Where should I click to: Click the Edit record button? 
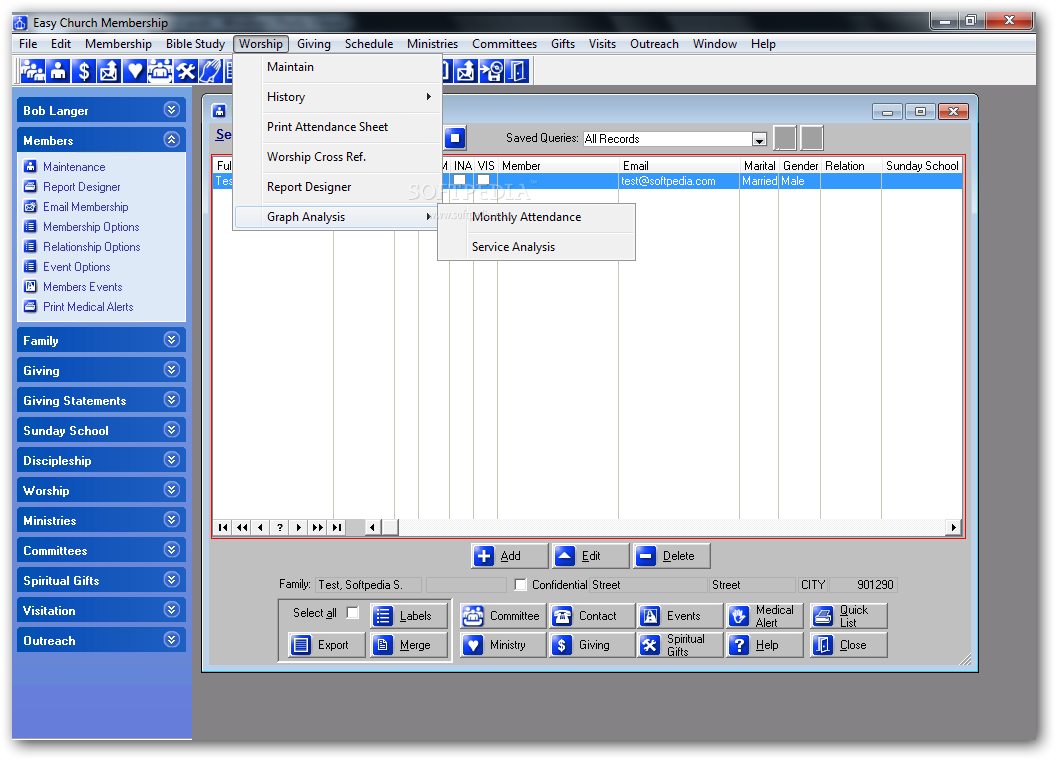coord(591,556)
